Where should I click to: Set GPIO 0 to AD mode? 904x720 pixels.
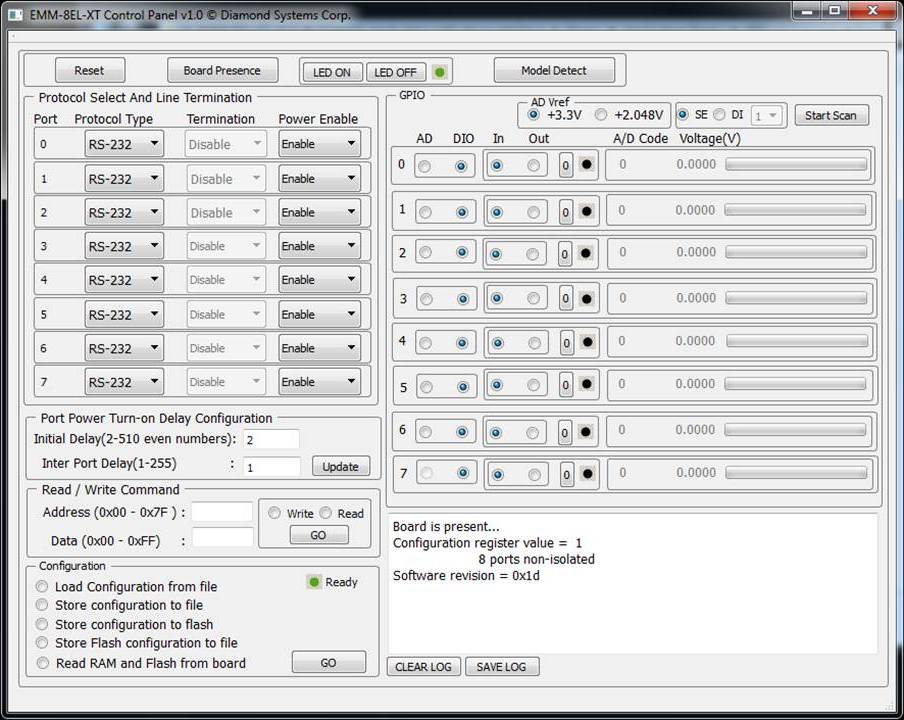(424, 167)
